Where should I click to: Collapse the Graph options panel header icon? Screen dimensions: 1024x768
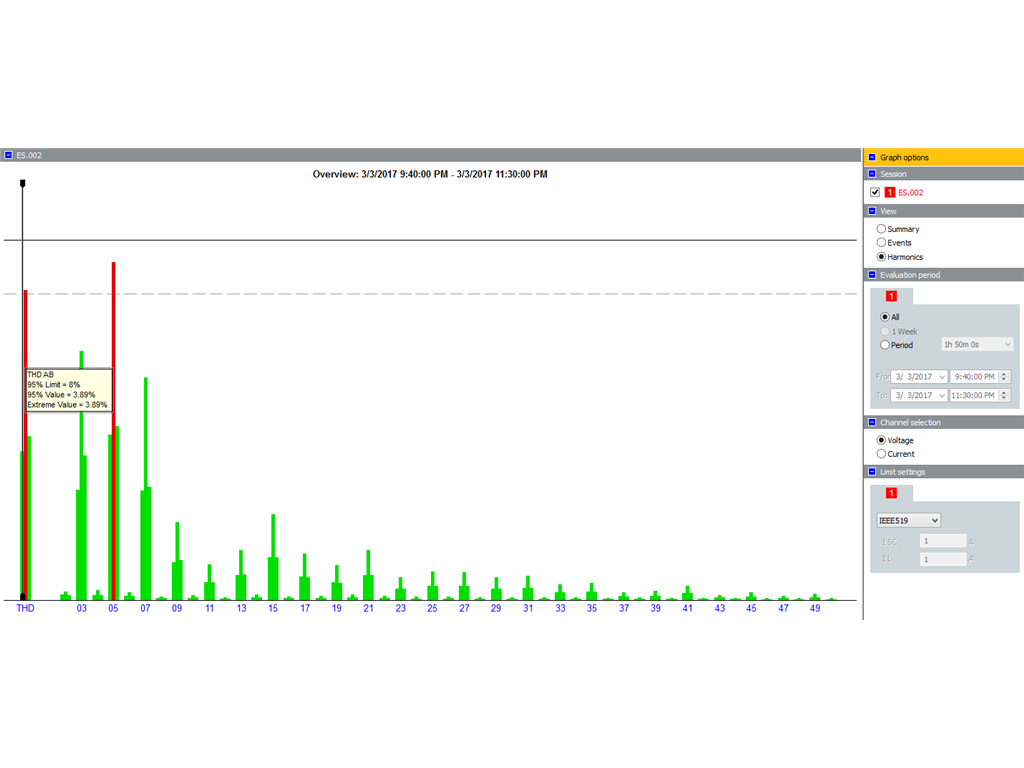click(872, 157)
